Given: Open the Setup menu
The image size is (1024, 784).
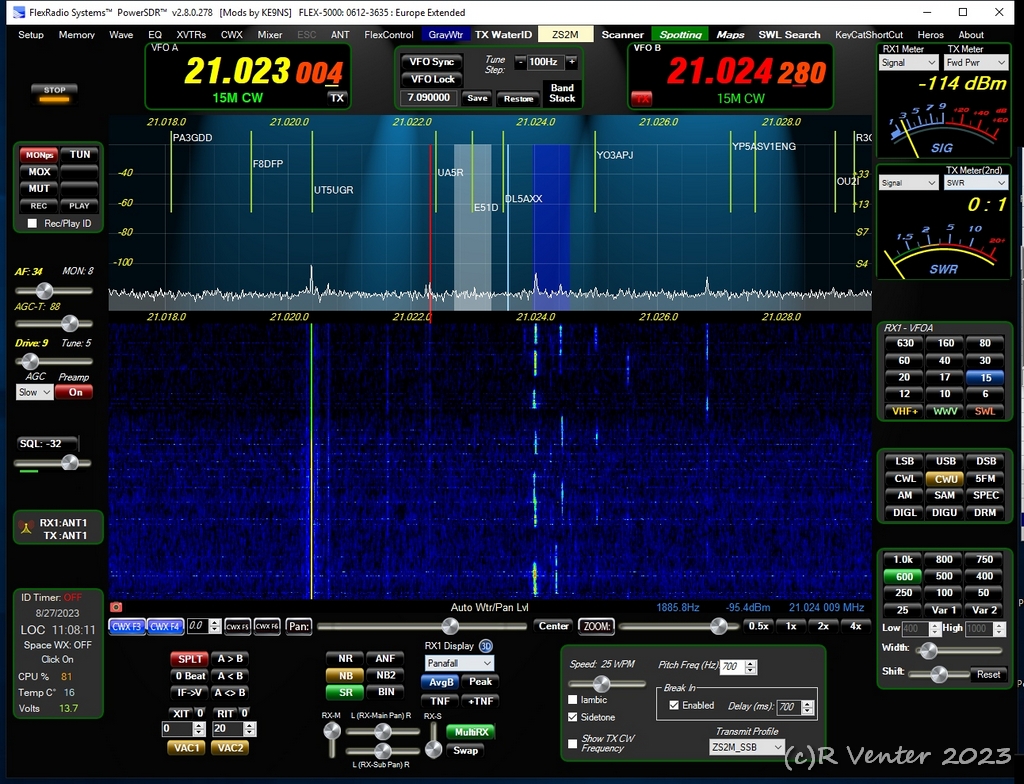Looking at the screenshot, I should (x=31, y=34).
